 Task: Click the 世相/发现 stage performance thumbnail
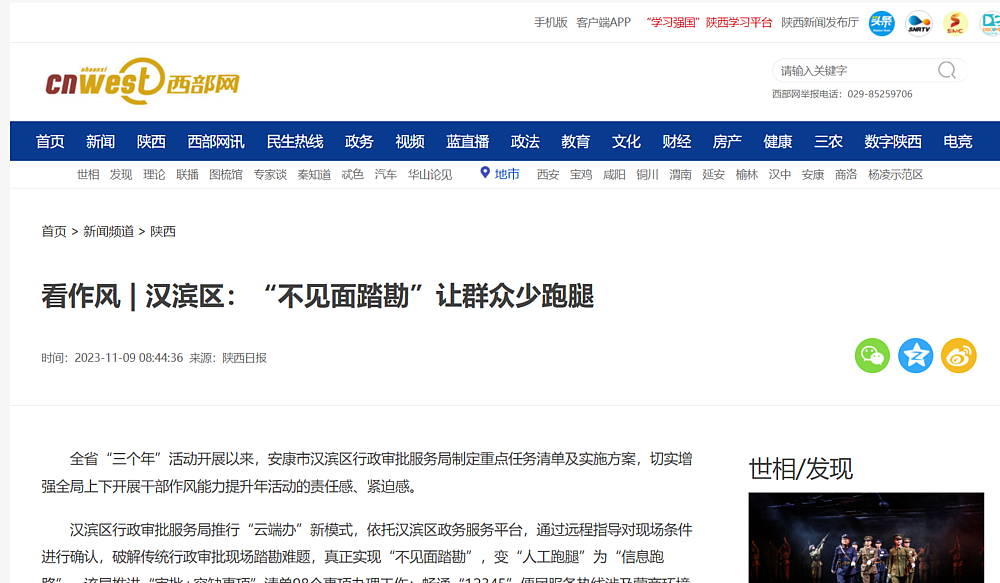(866, 537)
